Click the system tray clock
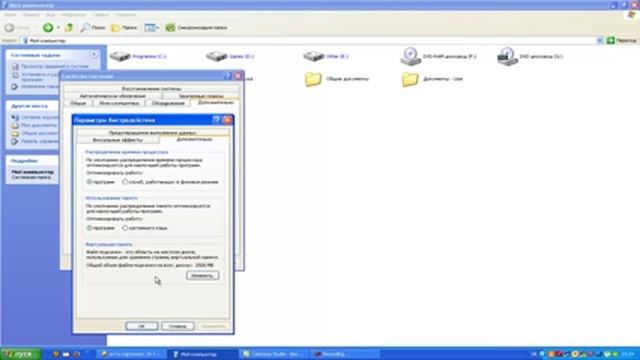Image resolution: width=640 pixels, height=360 pixels. [628, 354]
